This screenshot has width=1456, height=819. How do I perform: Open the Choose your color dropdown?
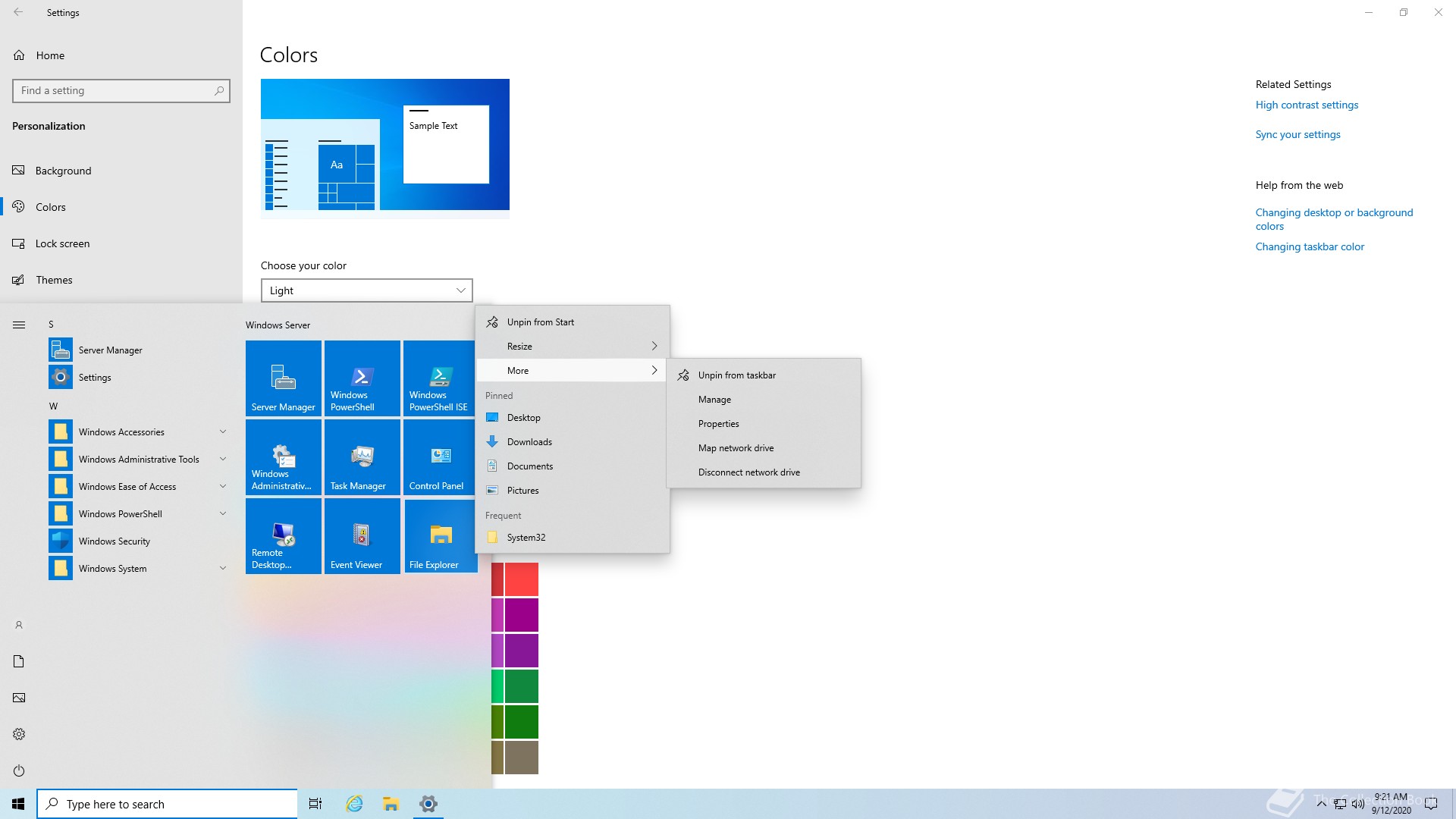[367, 290]
